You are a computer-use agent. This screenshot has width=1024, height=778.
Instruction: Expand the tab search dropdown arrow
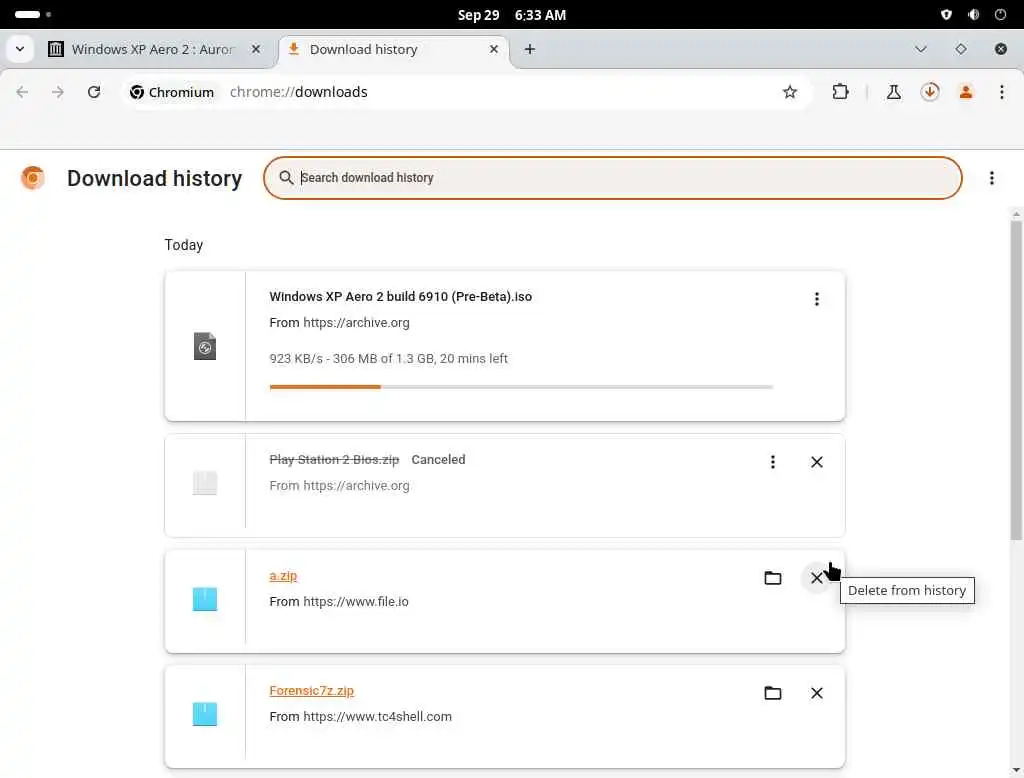(20, 49)
